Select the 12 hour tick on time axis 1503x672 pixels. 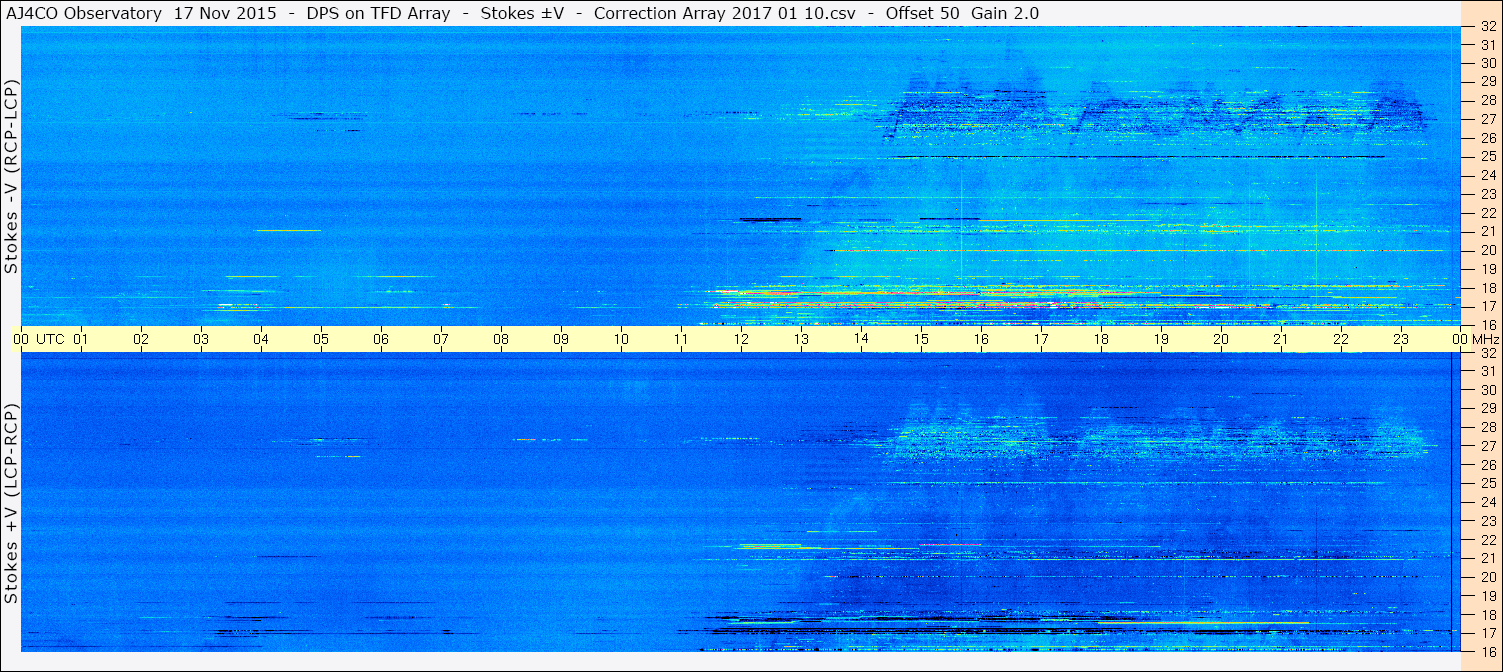pos(741,339)
